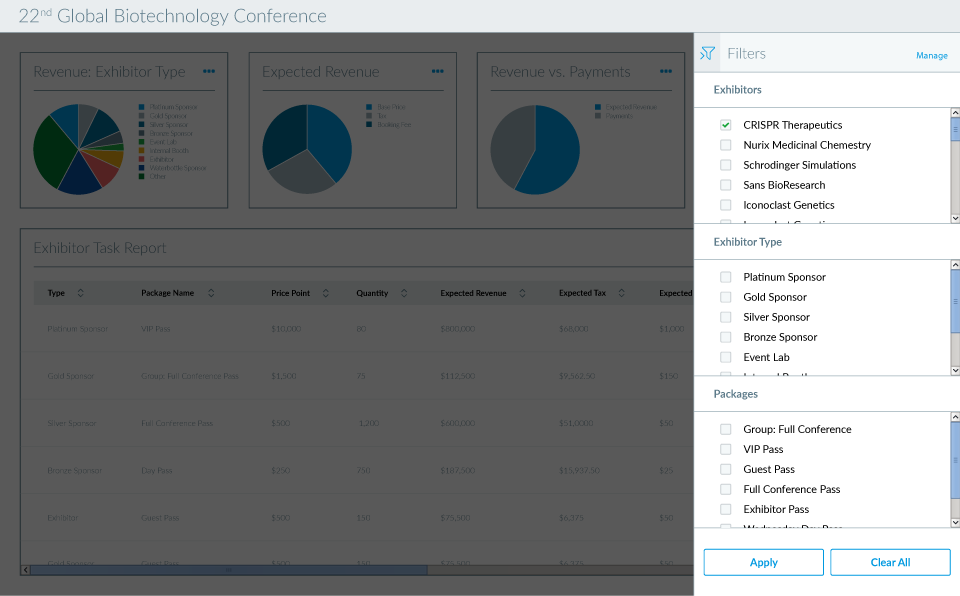
Task: Sort table by Expected Revenue column
Action: tap(522, 293)
